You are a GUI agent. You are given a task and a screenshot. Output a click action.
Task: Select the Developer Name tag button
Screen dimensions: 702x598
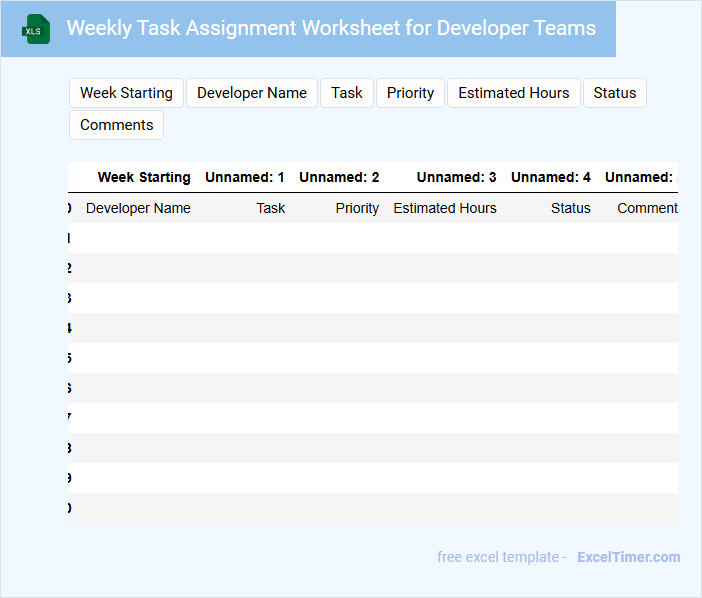[x=252, y=93]
